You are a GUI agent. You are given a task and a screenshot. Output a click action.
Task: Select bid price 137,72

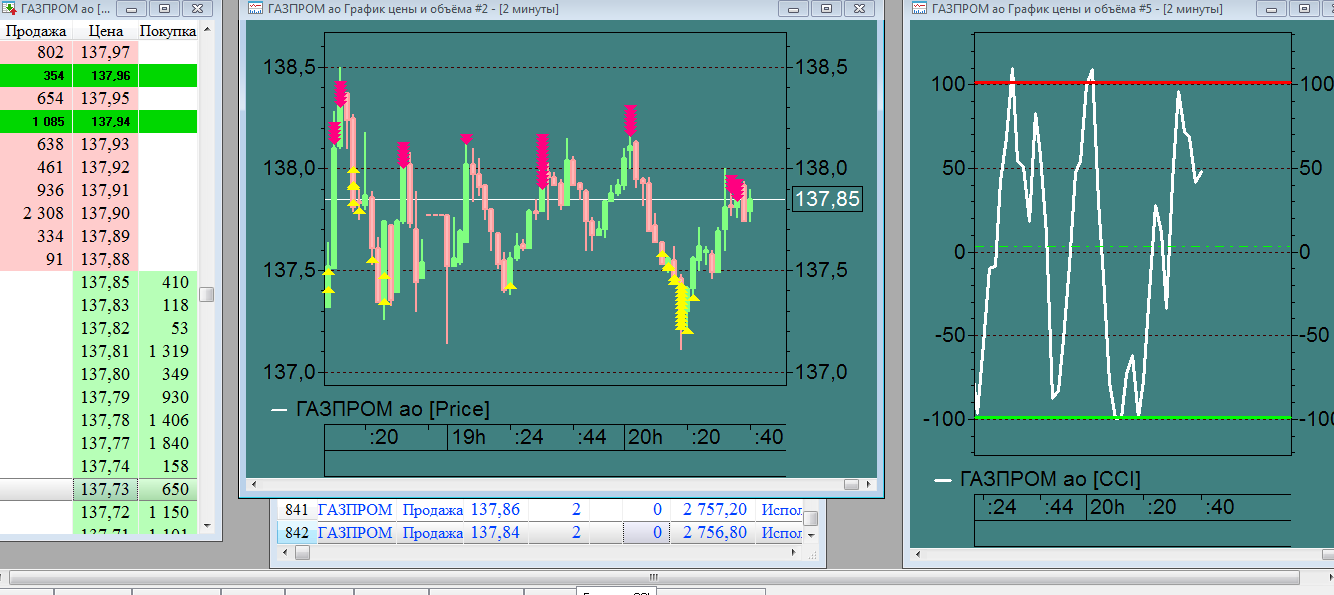coord(105,512)
